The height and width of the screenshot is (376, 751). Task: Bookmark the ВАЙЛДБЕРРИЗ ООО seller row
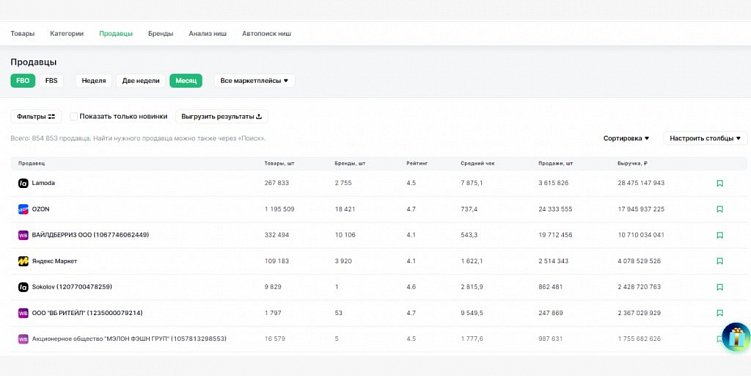pyautogui.click(x=719, y=235)
